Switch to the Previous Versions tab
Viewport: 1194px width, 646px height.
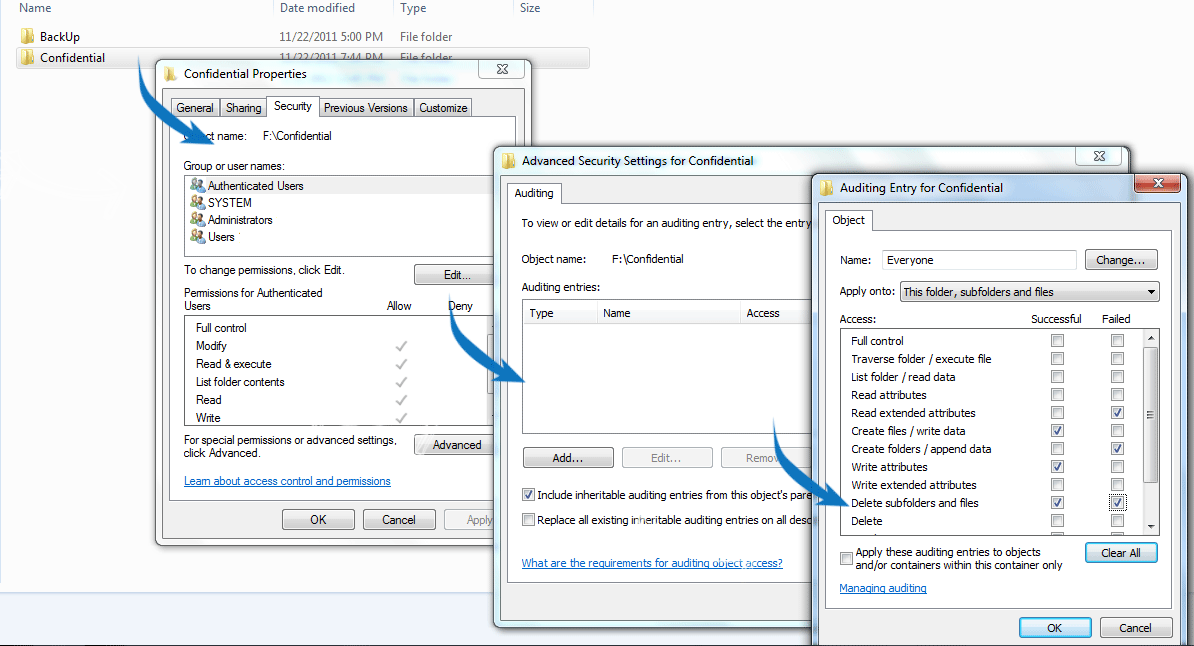pos(366,107)
